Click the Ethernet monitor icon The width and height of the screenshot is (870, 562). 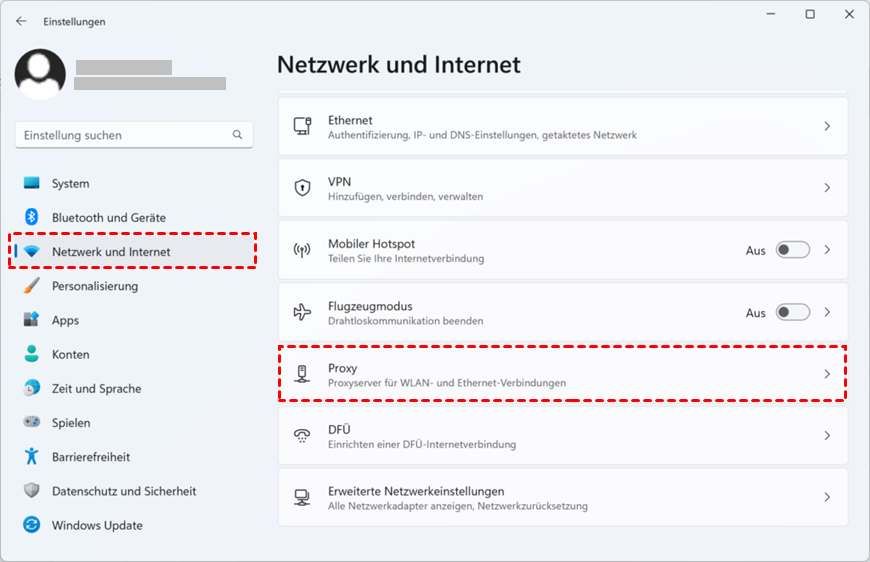click(x=302, y=126)
